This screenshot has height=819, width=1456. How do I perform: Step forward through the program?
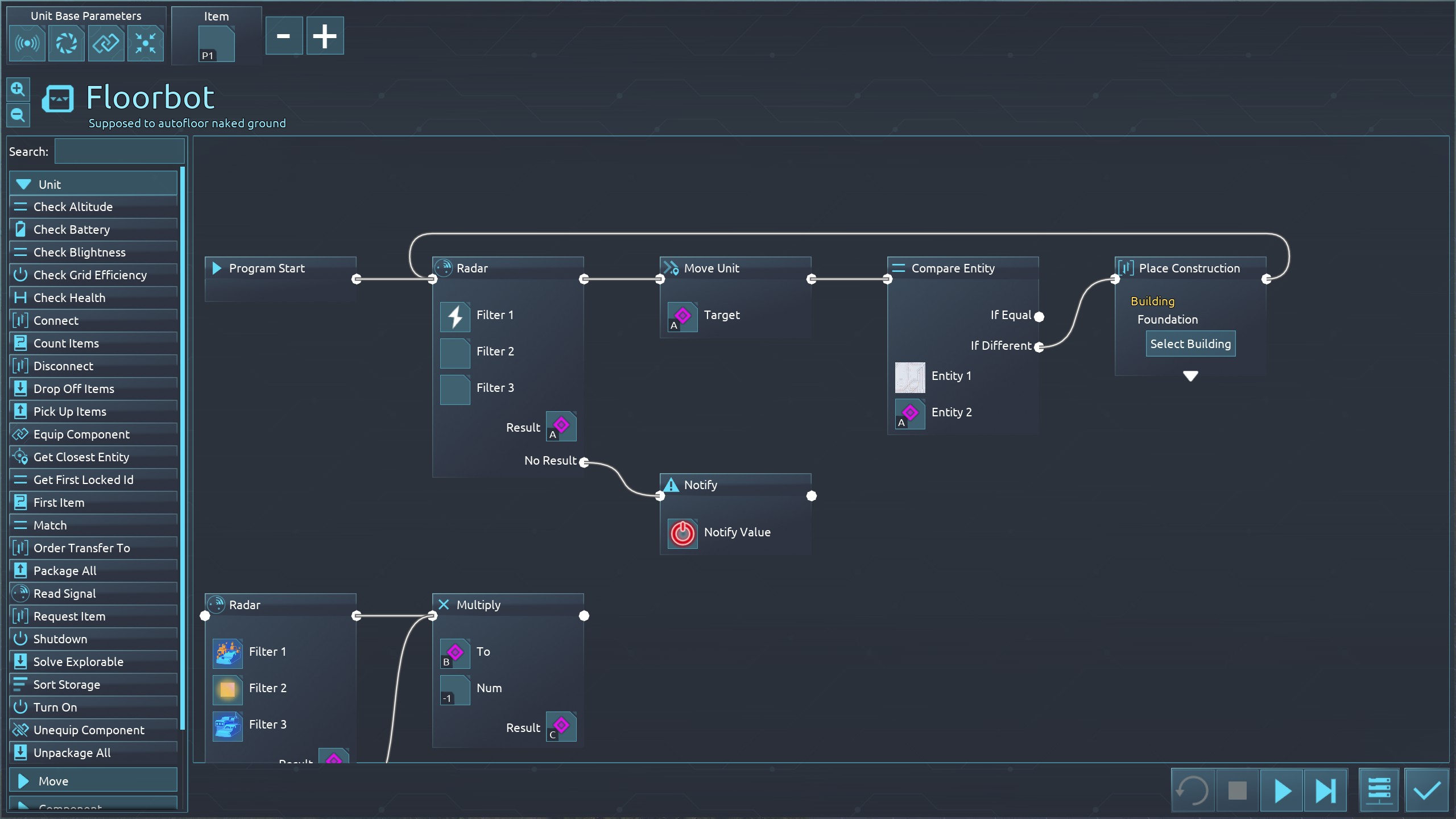[1326, 790]
